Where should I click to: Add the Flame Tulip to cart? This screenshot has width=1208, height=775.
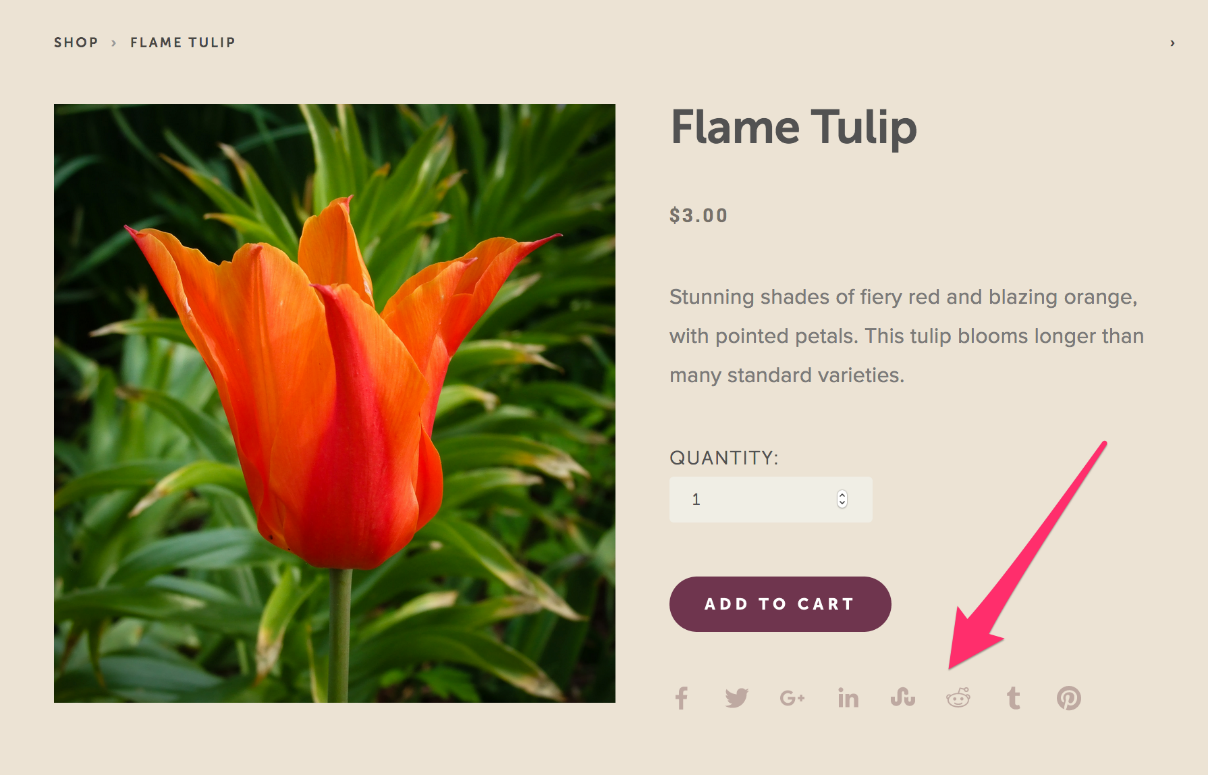point(780,604)
